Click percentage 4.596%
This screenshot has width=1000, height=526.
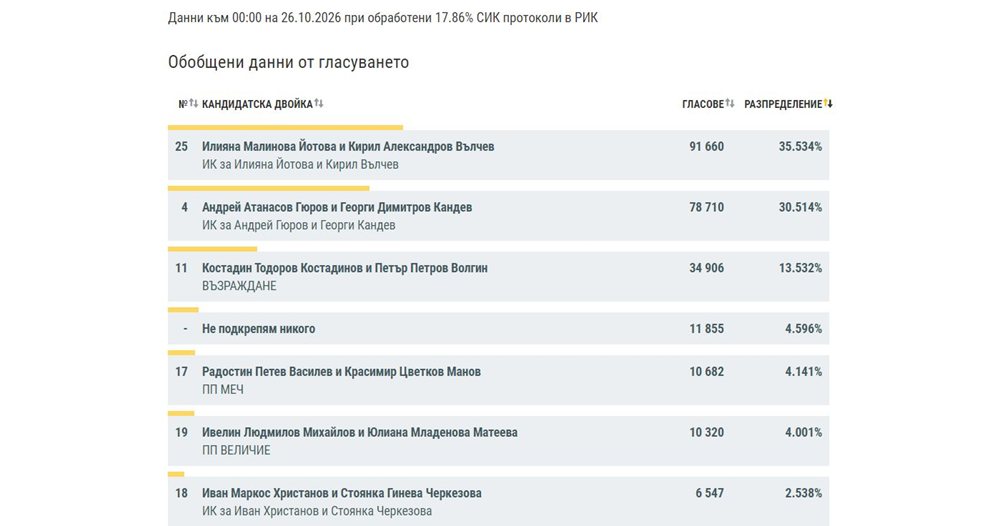point(804,329)
